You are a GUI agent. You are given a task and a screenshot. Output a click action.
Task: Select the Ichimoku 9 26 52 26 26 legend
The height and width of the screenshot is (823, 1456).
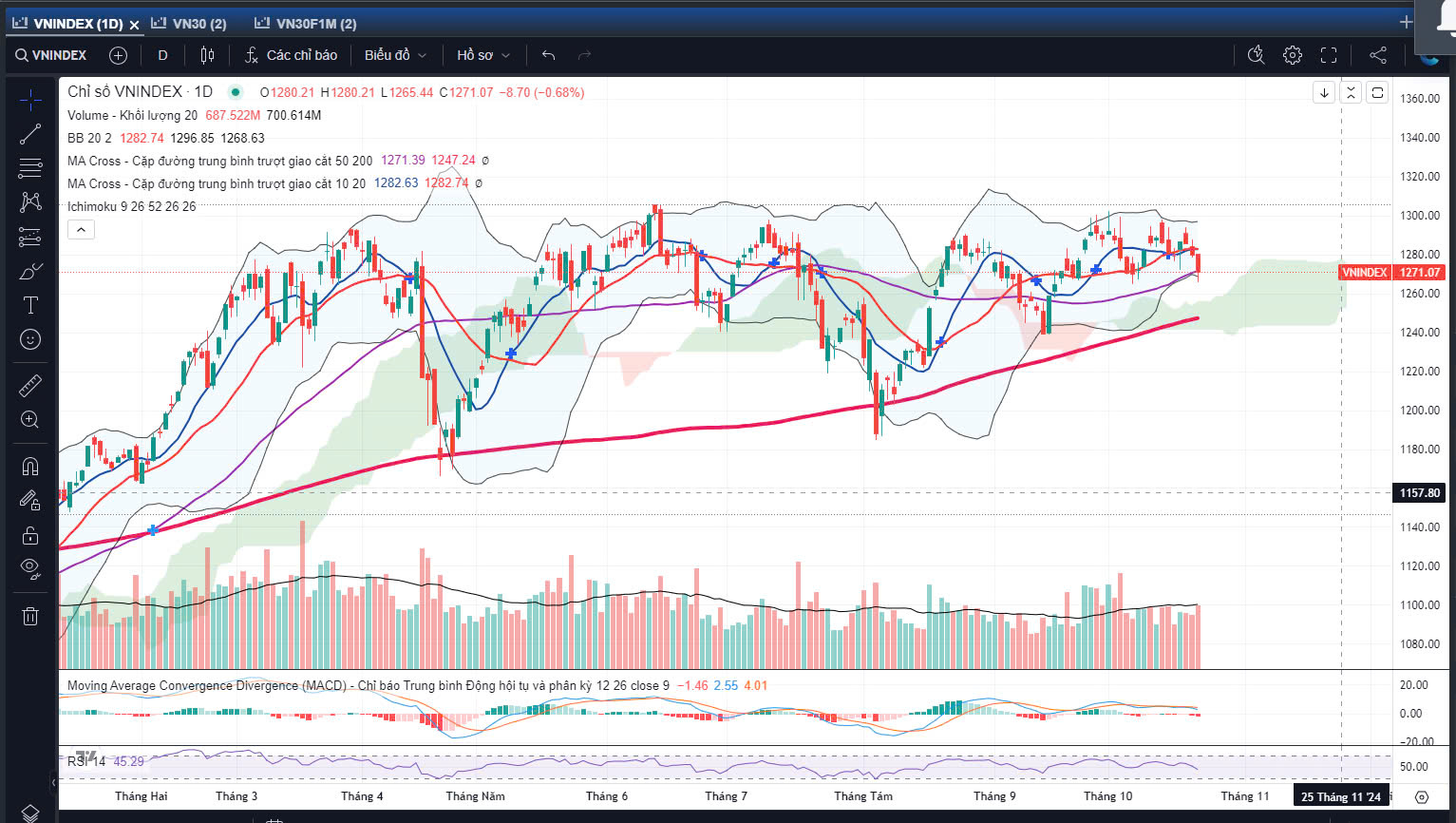coord(131,206)
